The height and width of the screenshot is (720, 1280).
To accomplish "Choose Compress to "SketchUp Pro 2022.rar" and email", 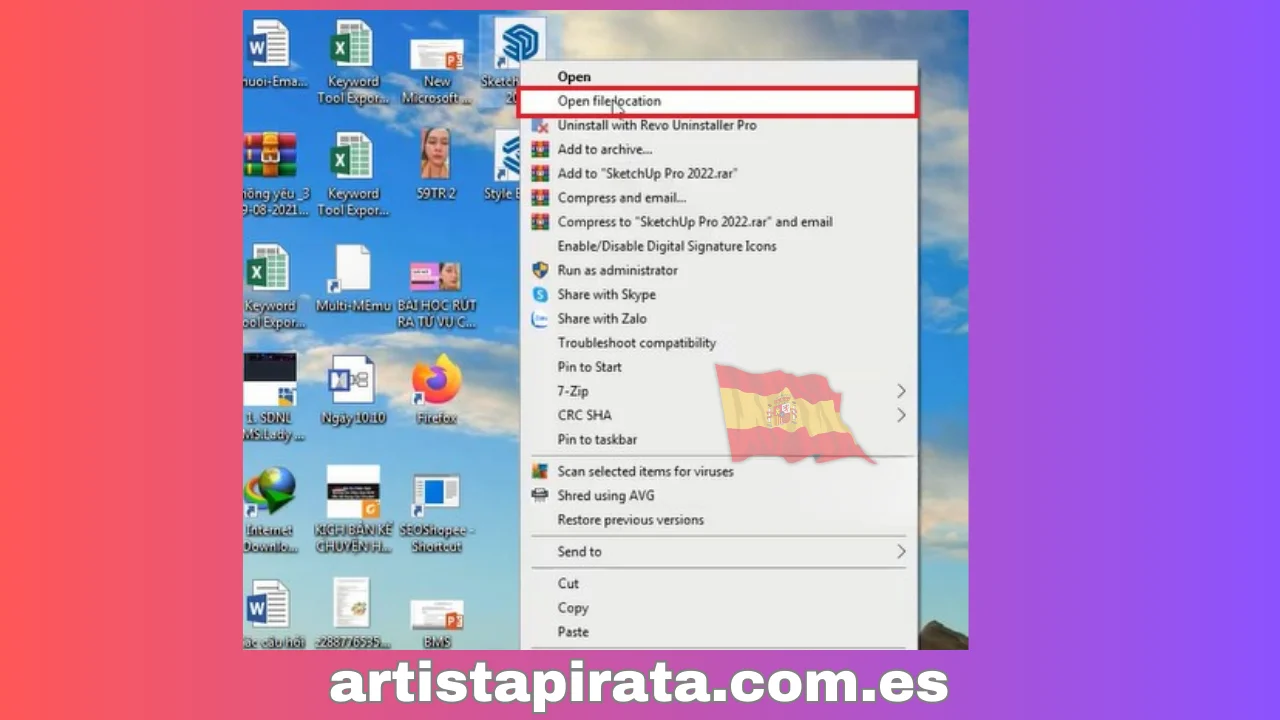I will (718, 222).
